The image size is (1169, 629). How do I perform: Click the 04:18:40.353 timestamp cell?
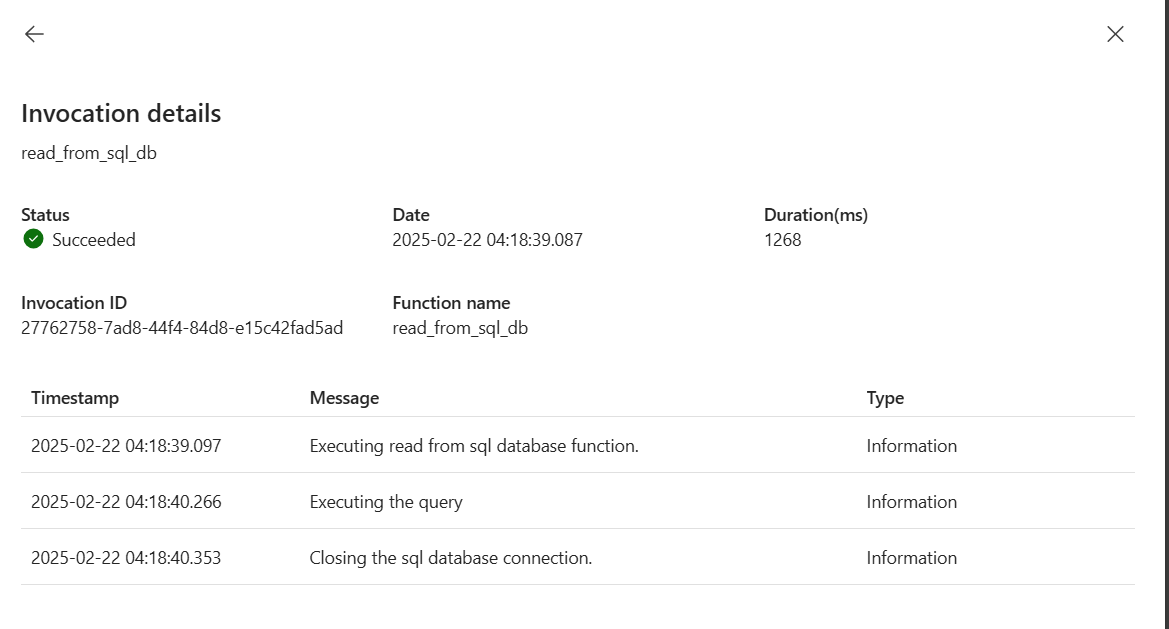[x=126, y=558]
